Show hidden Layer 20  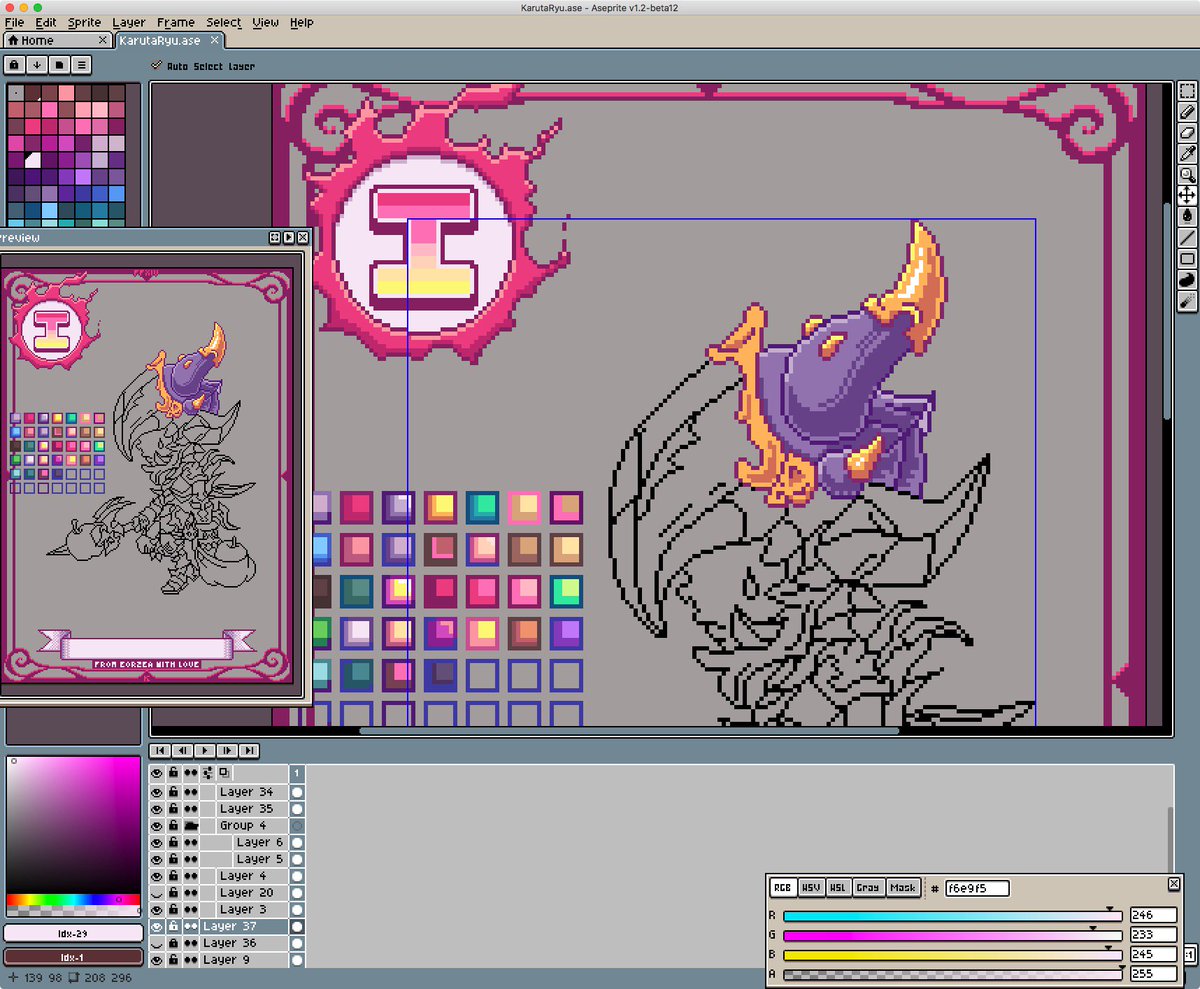pos(156,893)
